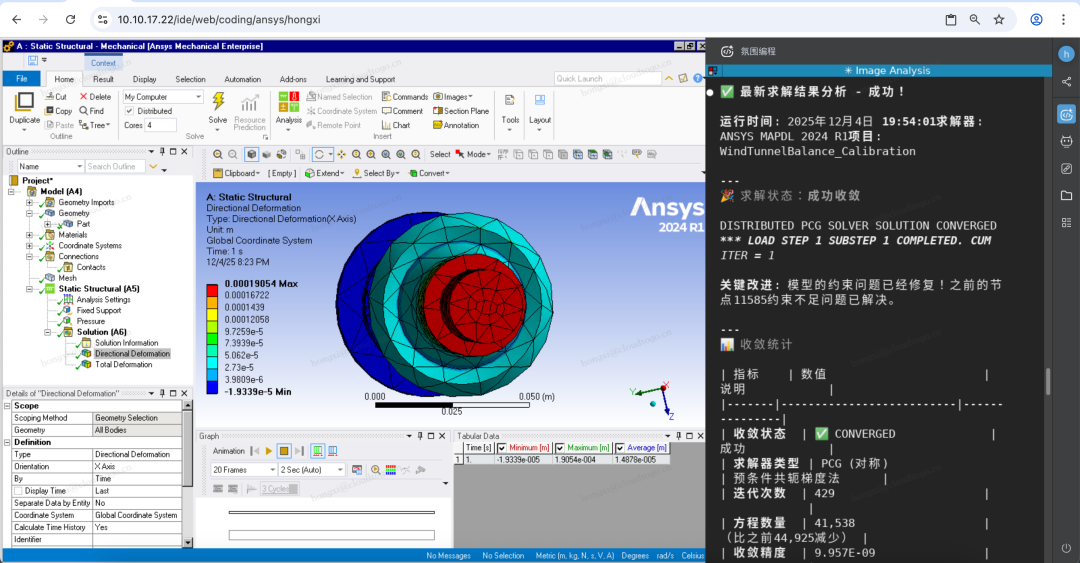Click the Search Outline field
Viewport: 1080px width, 563px height.
(x=115, y=166)
